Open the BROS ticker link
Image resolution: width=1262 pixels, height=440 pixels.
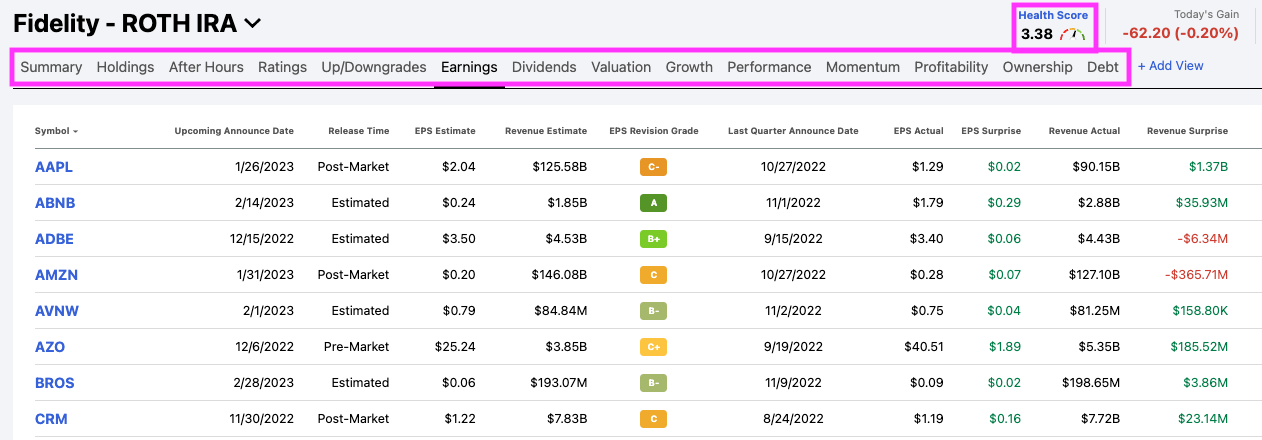[54, 383]
